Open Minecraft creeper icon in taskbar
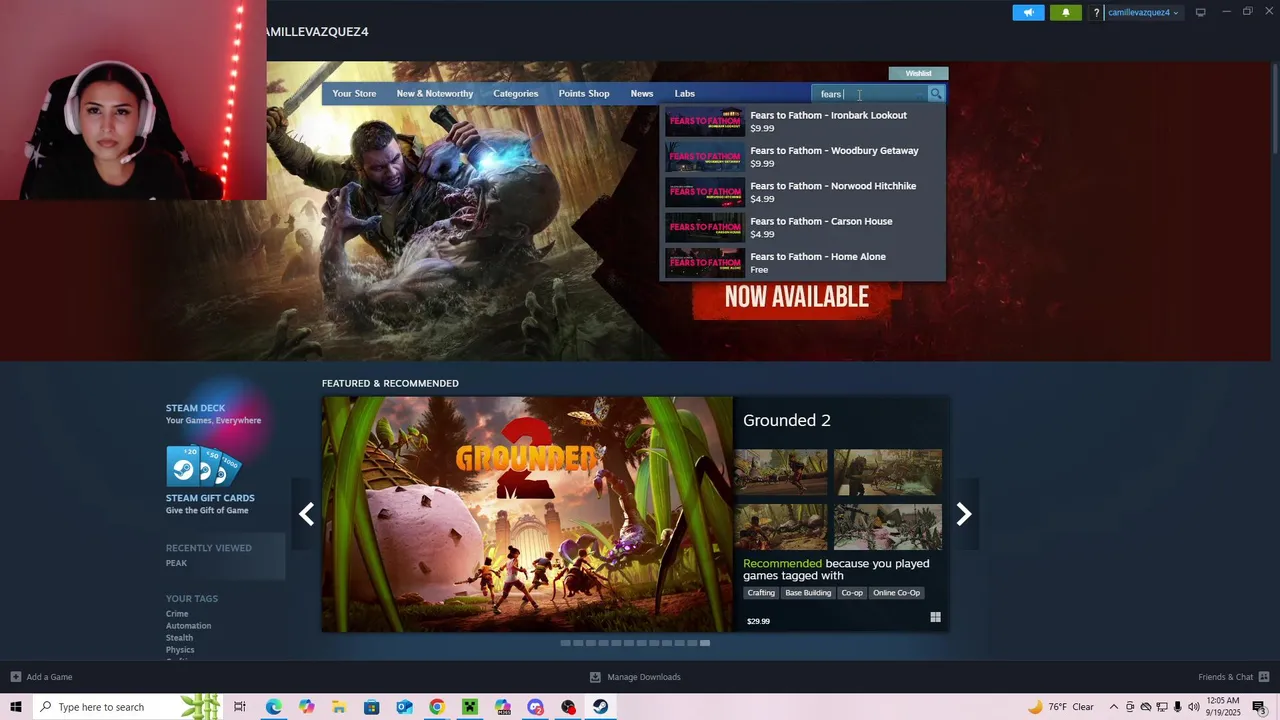Image resolution: width=1280 pixels, height=720 pixels. (470, 707)
